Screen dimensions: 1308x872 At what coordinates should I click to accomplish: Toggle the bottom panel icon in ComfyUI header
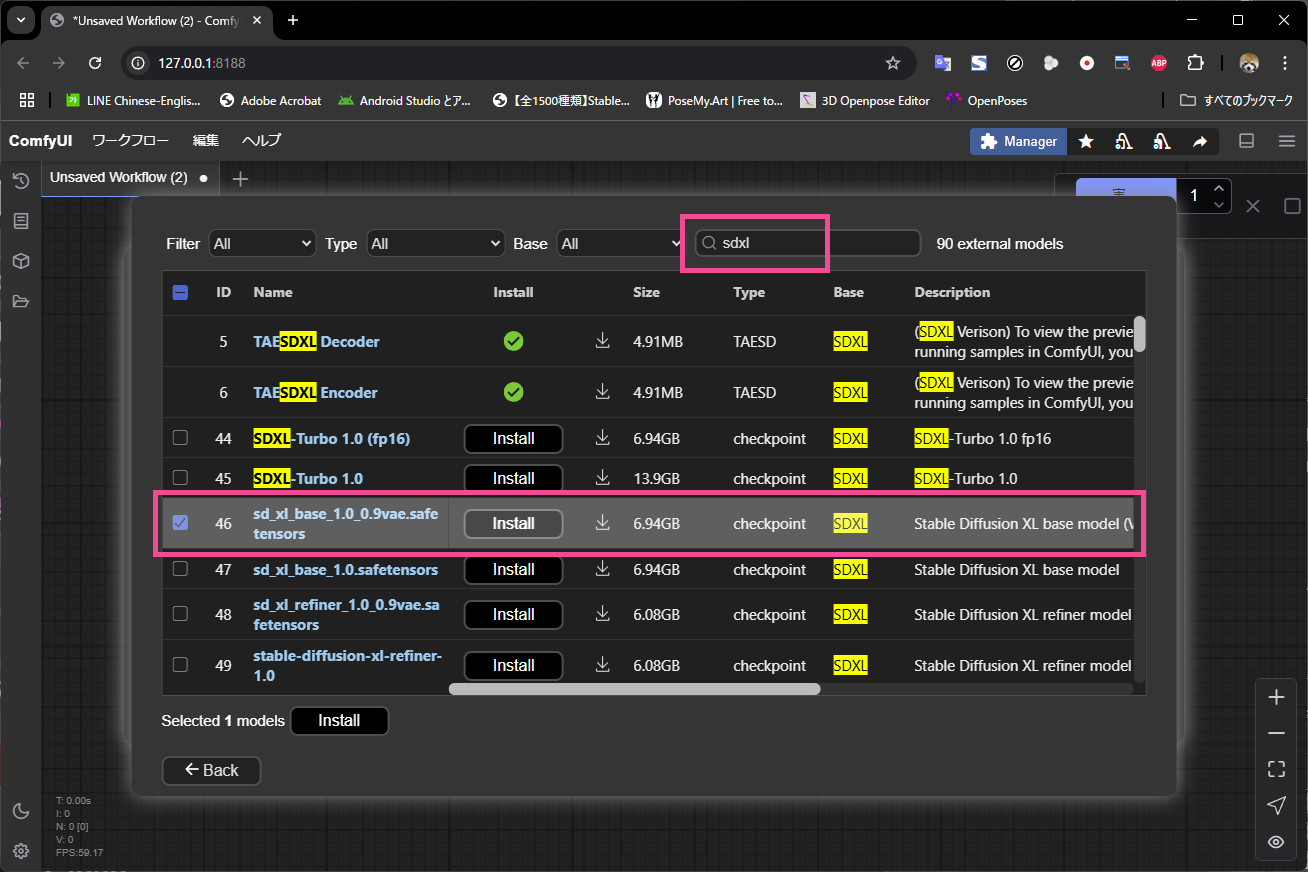point(1247,141)
